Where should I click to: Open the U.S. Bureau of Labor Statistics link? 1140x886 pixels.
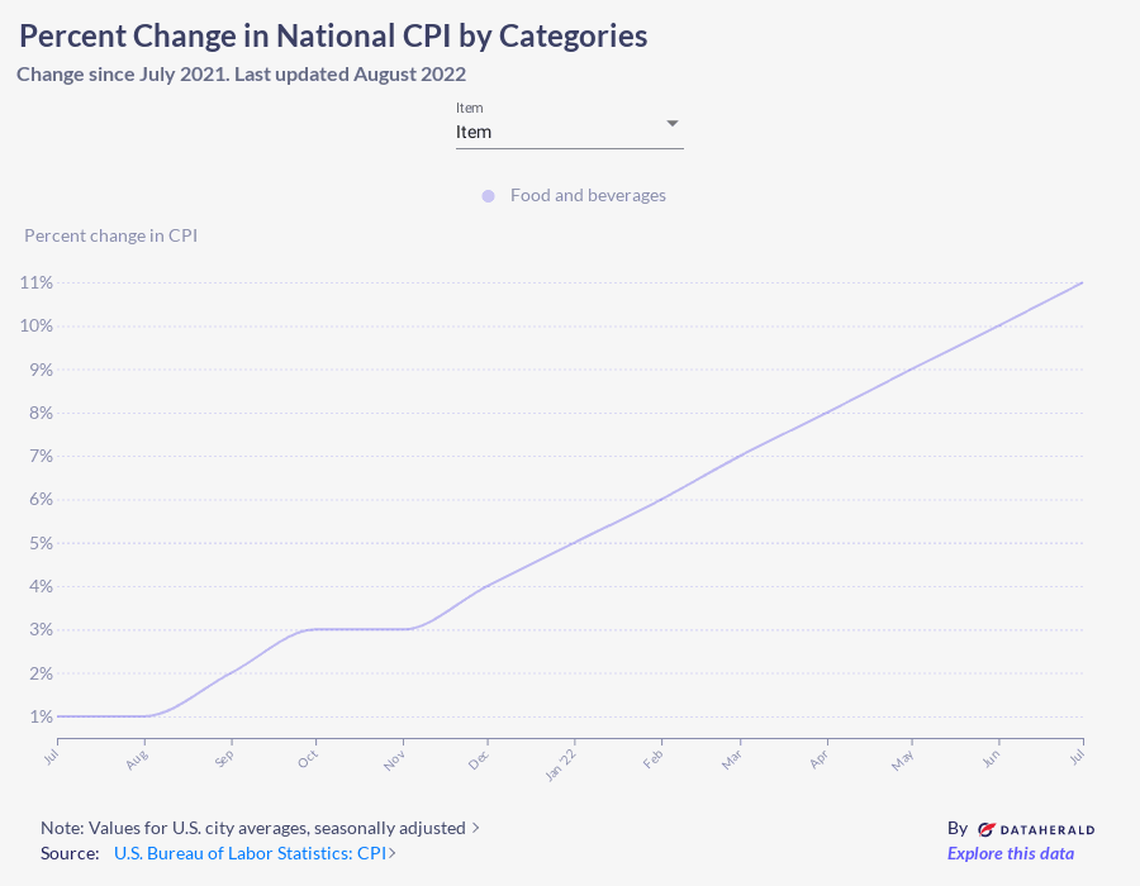tap(247, 853)
